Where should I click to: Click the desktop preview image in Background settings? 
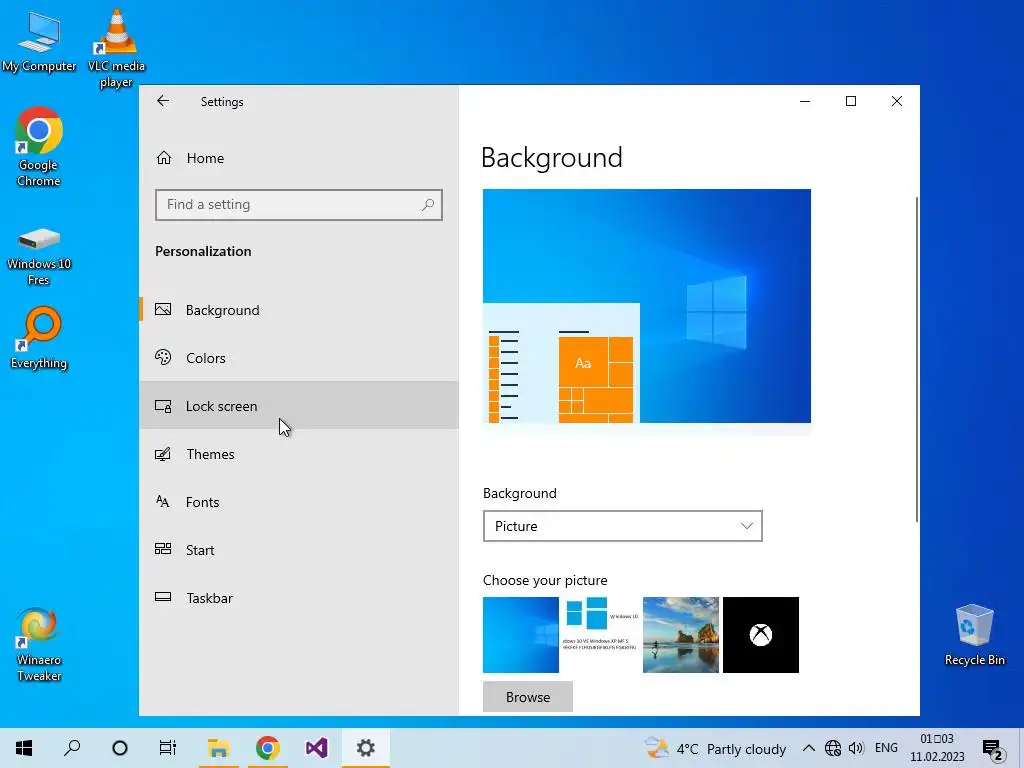pyautogui.click(x=647, y=306)
